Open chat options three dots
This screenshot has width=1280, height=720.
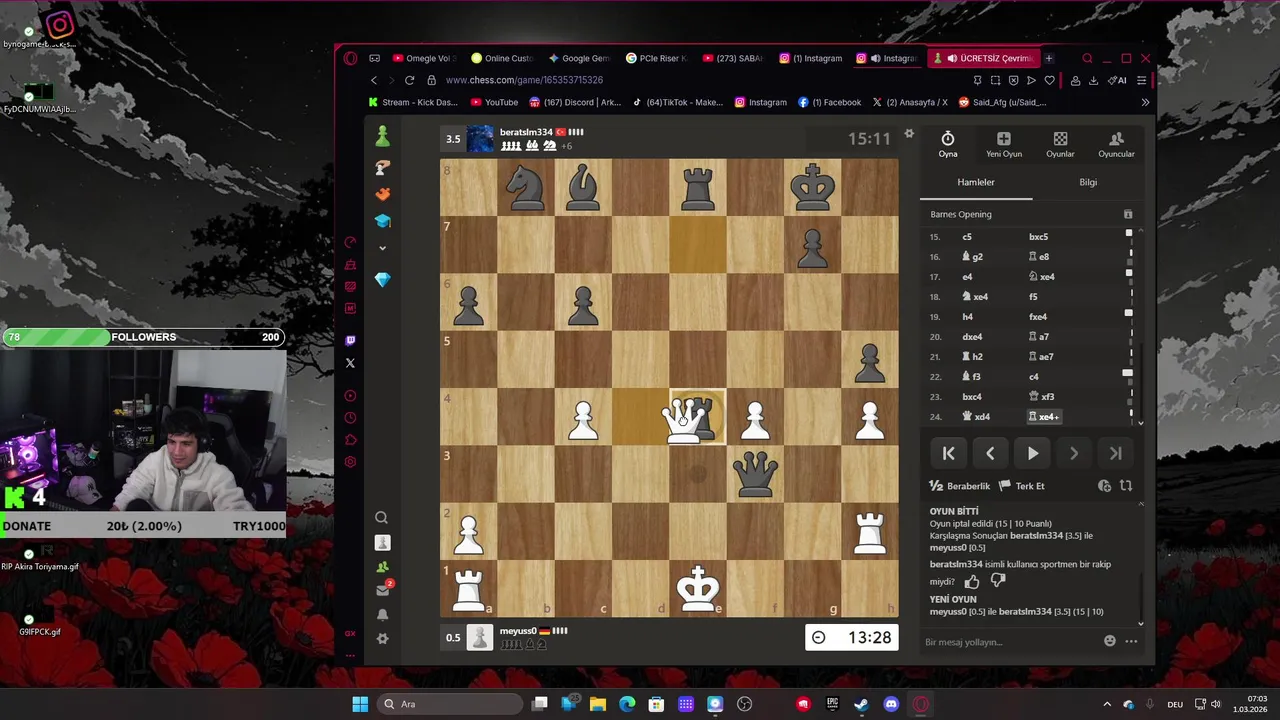[1131, 641]
